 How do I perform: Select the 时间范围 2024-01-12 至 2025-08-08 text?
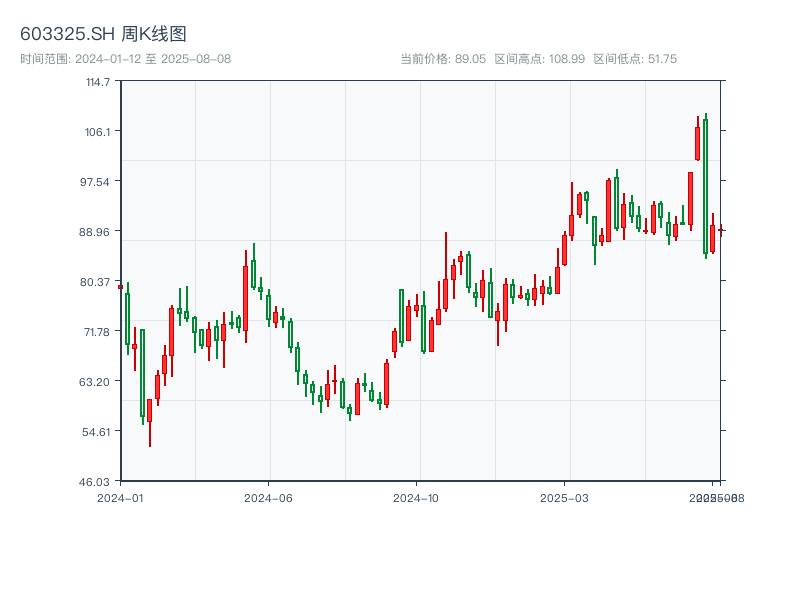click(x=126, y=59)
